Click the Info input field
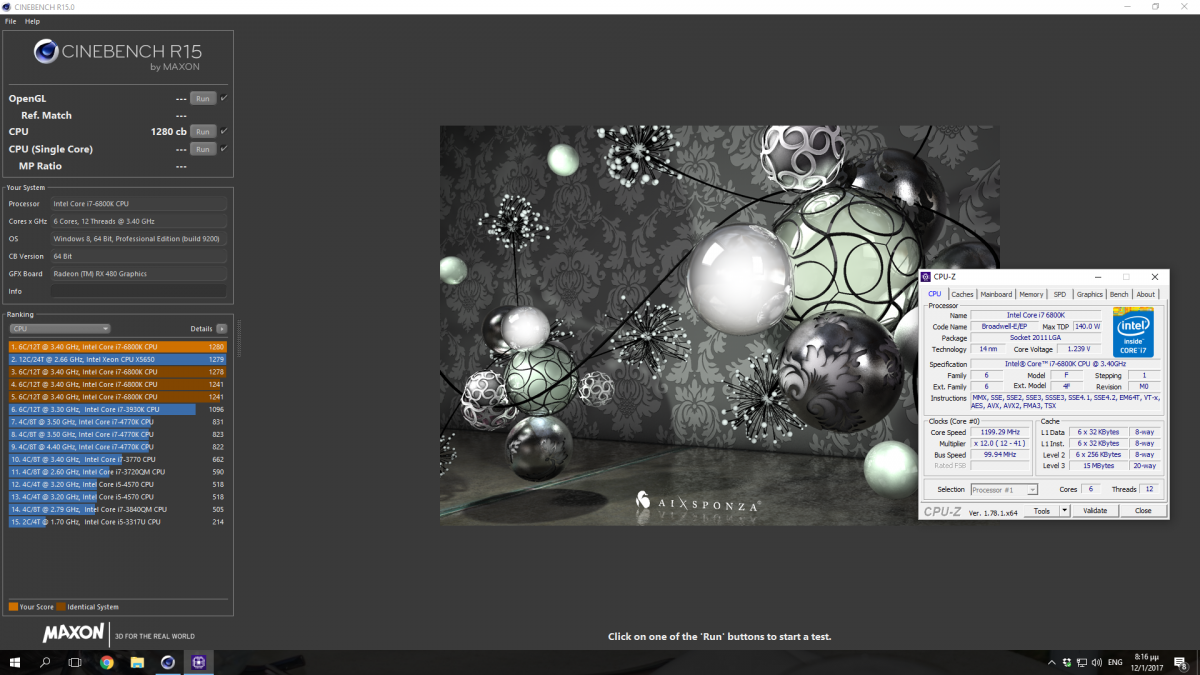The height and width of the screenshot is (675, 1200). click(138, 291)
